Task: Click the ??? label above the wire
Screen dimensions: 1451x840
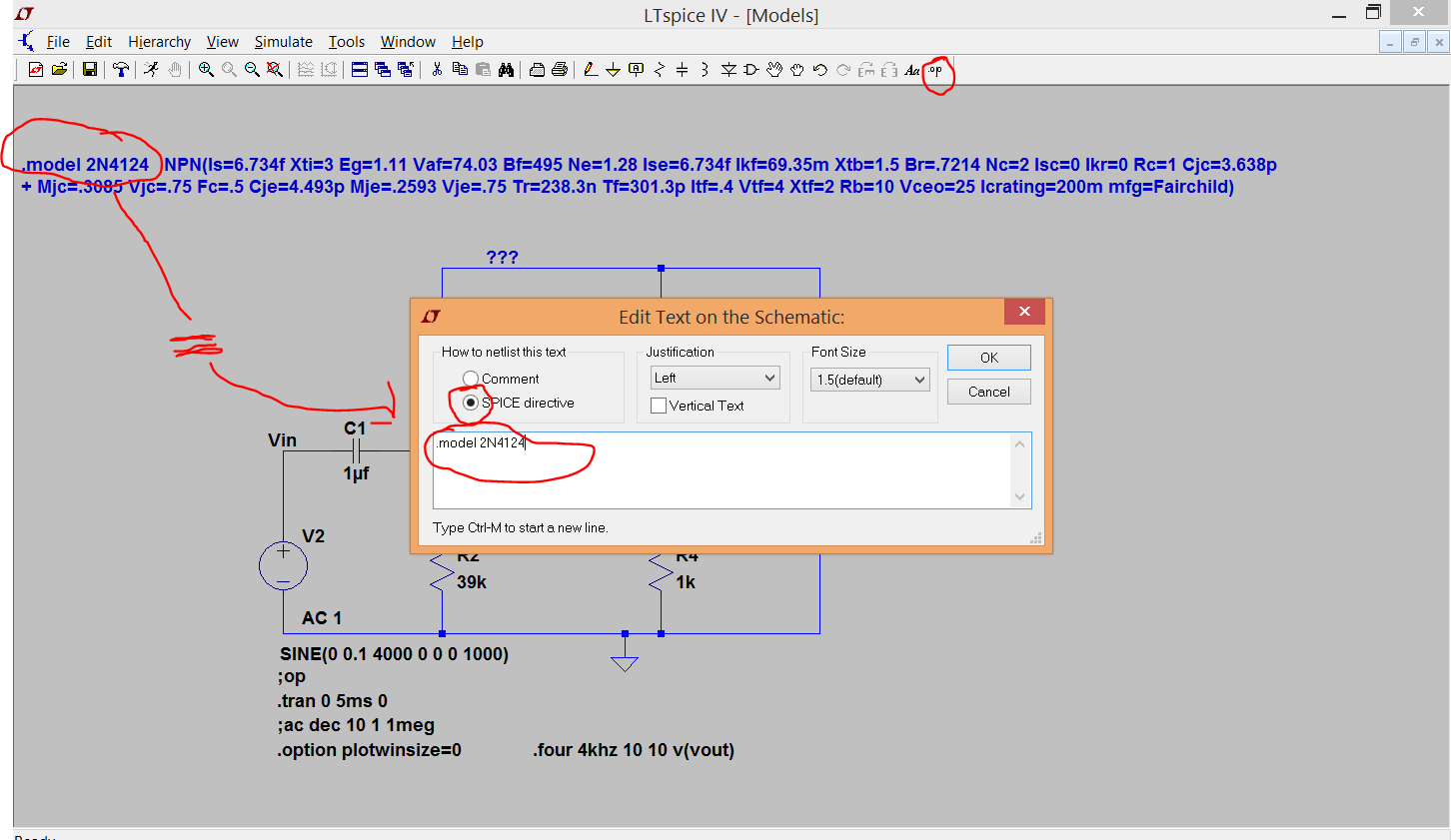Action: [x=502, y=258]
